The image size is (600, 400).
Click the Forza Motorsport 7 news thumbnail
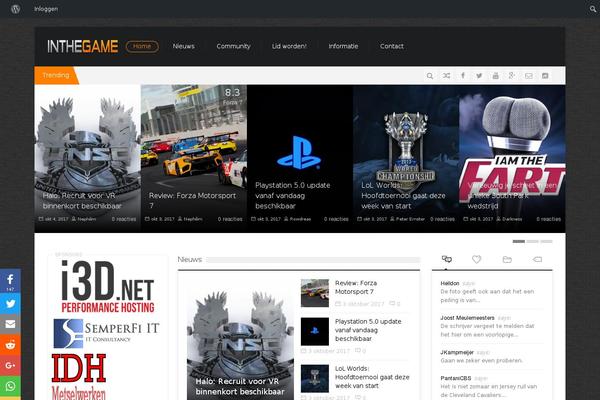315,293
